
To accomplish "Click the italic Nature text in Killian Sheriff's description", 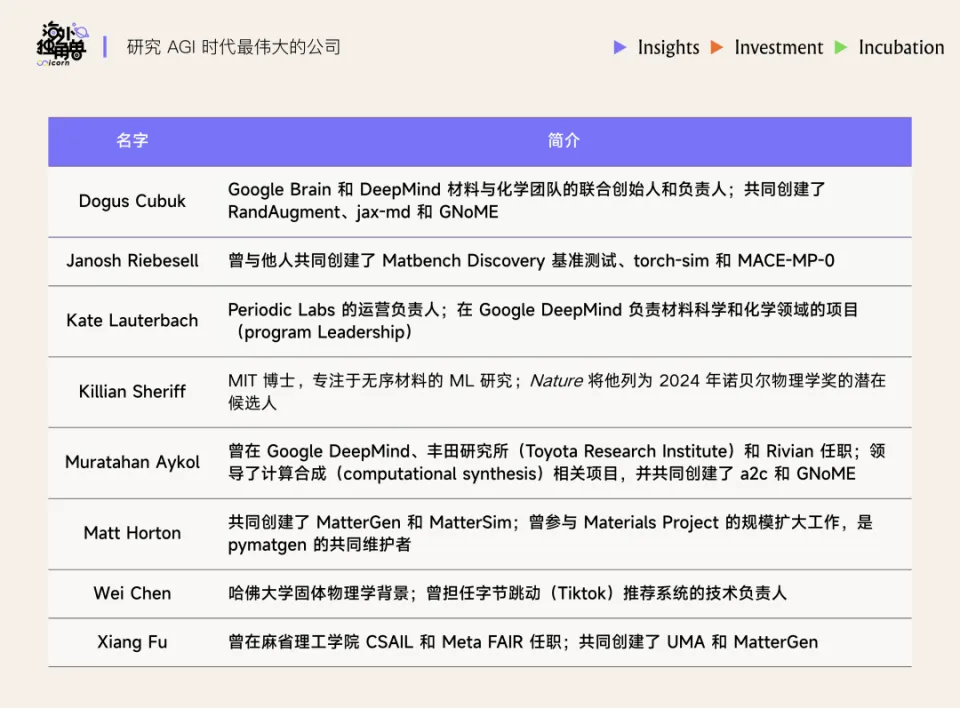I will [x=555, y=381].
